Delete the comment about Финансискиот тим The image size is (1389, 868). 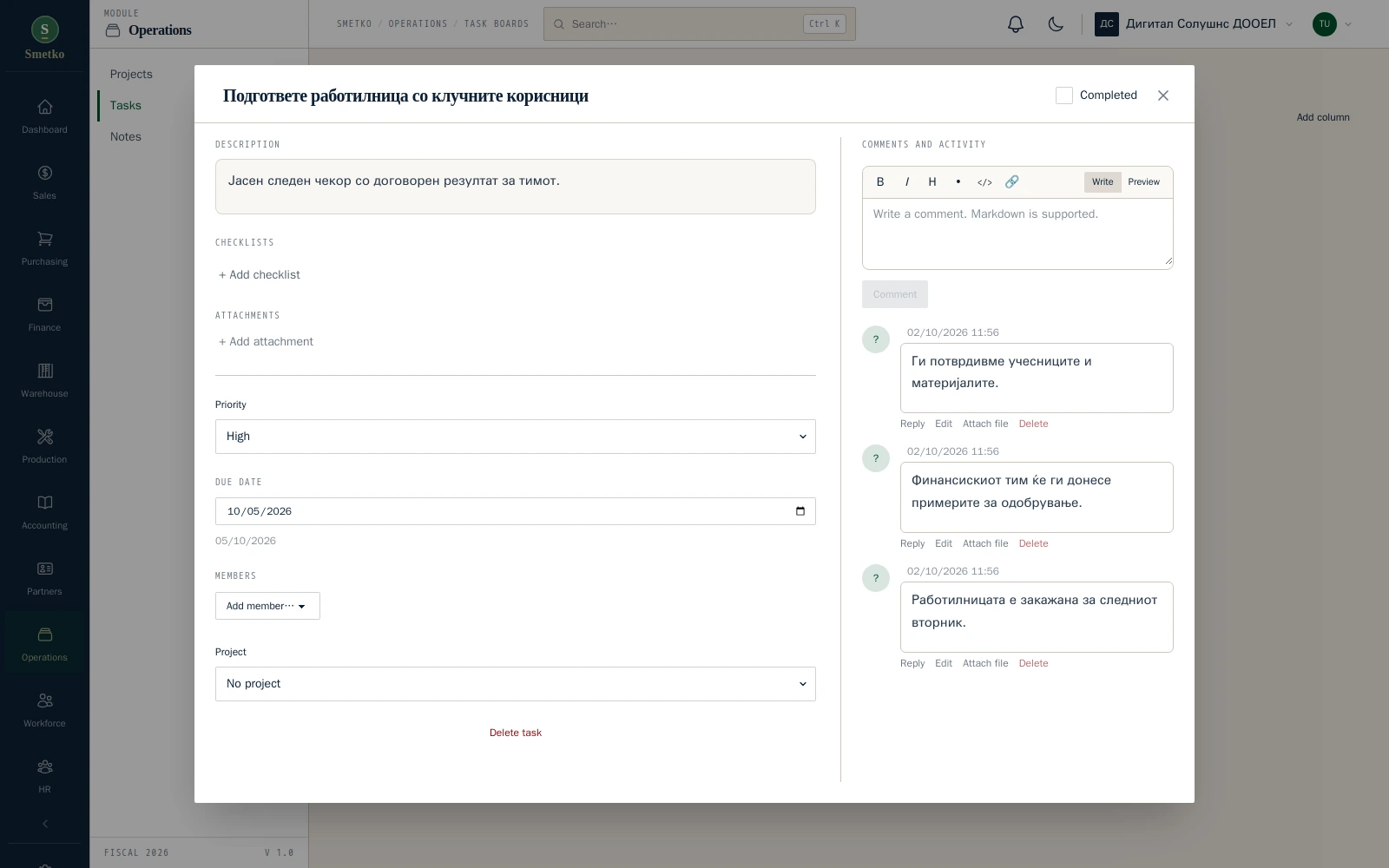pyautogui.click(x=1033, y=543)
